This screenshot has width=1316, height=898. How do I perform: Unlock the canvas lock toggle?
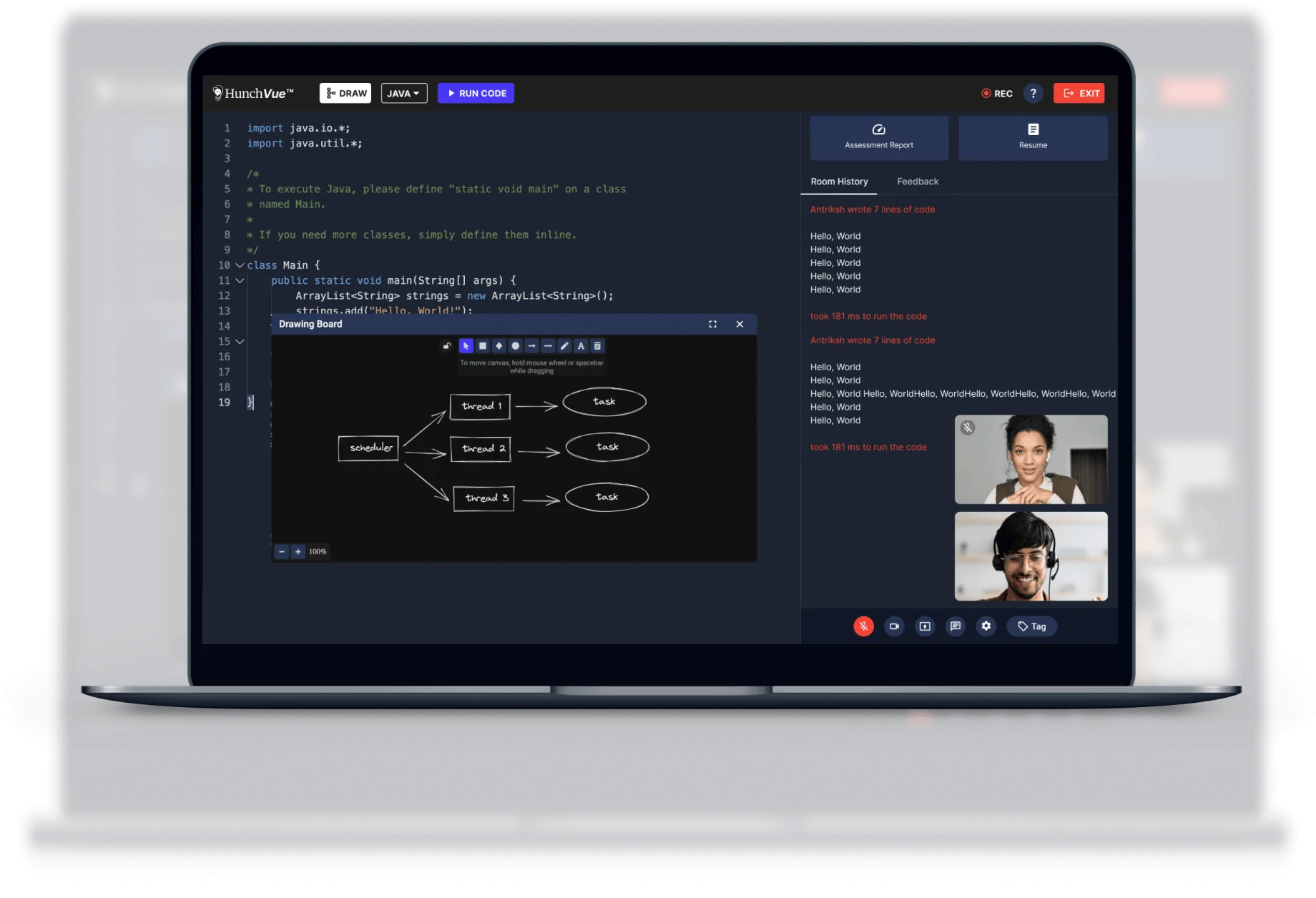(448, 346)
